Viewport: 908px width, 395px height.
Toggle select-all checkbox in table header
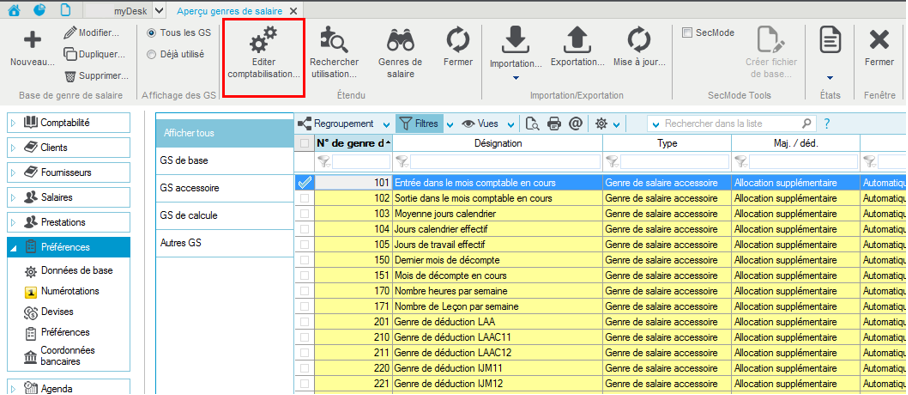point(304,143)
